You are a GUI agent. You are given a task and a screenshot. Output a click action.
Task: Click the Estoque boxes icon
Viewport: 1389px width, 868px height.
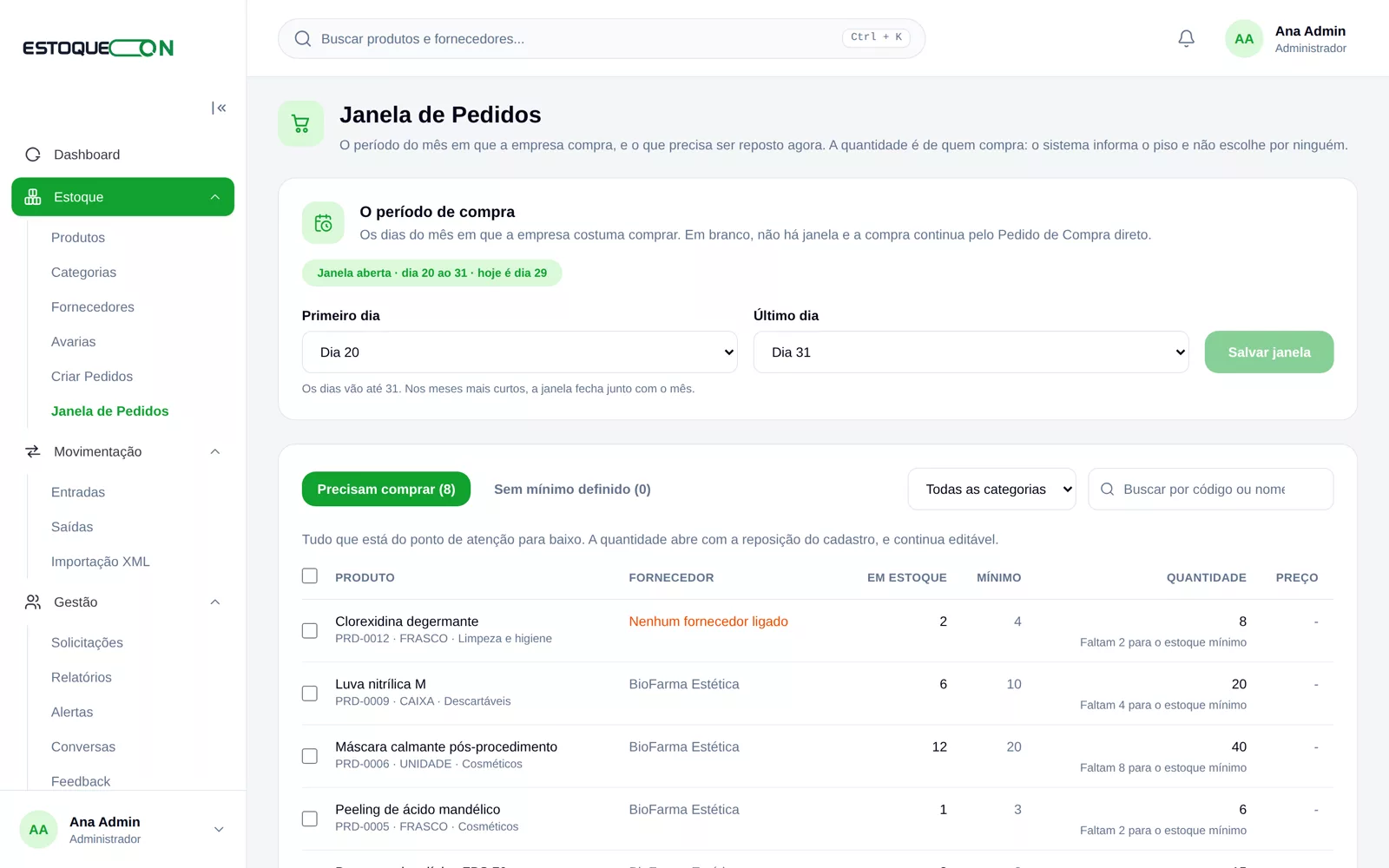click(33, 197)
